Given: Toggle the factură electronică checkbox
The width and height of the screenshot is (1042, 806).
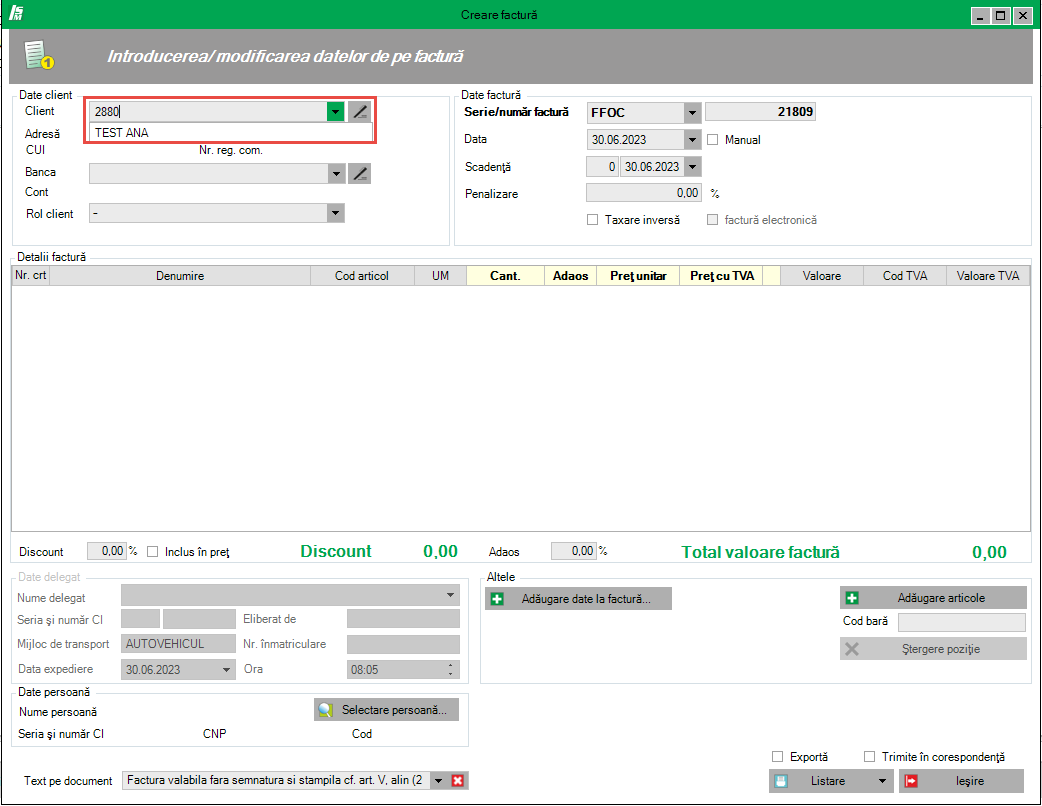Looking at the screenshot, I should 712,220.
